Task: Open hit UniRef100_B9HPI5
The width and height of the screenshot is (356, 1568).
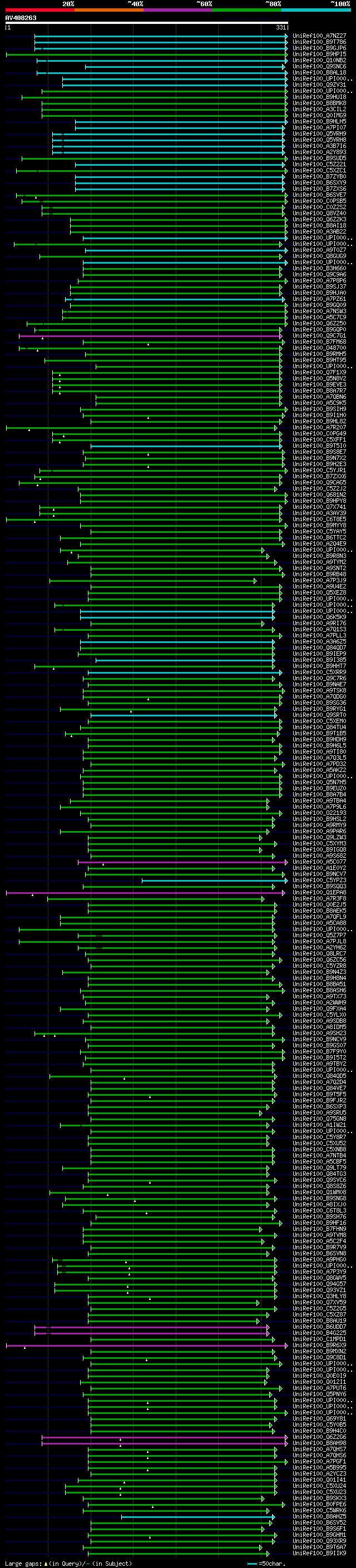Action: (x=319, y=54)
